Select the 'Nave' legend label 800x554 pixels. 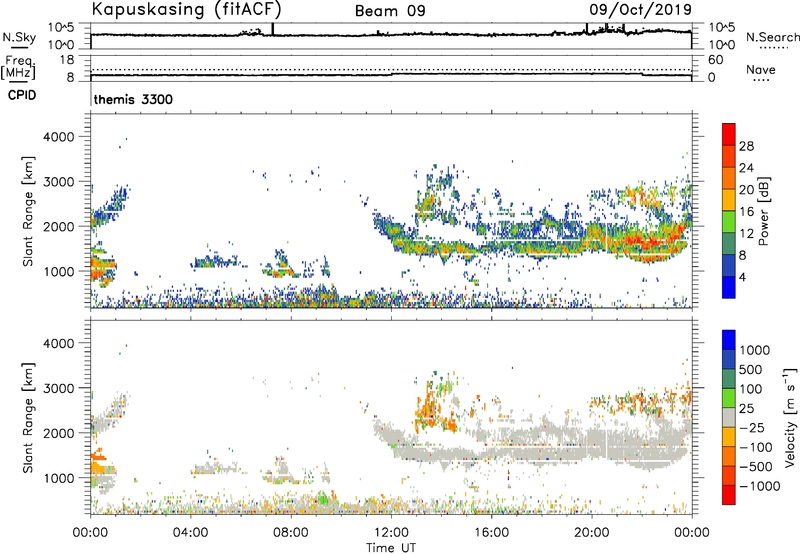761,69
